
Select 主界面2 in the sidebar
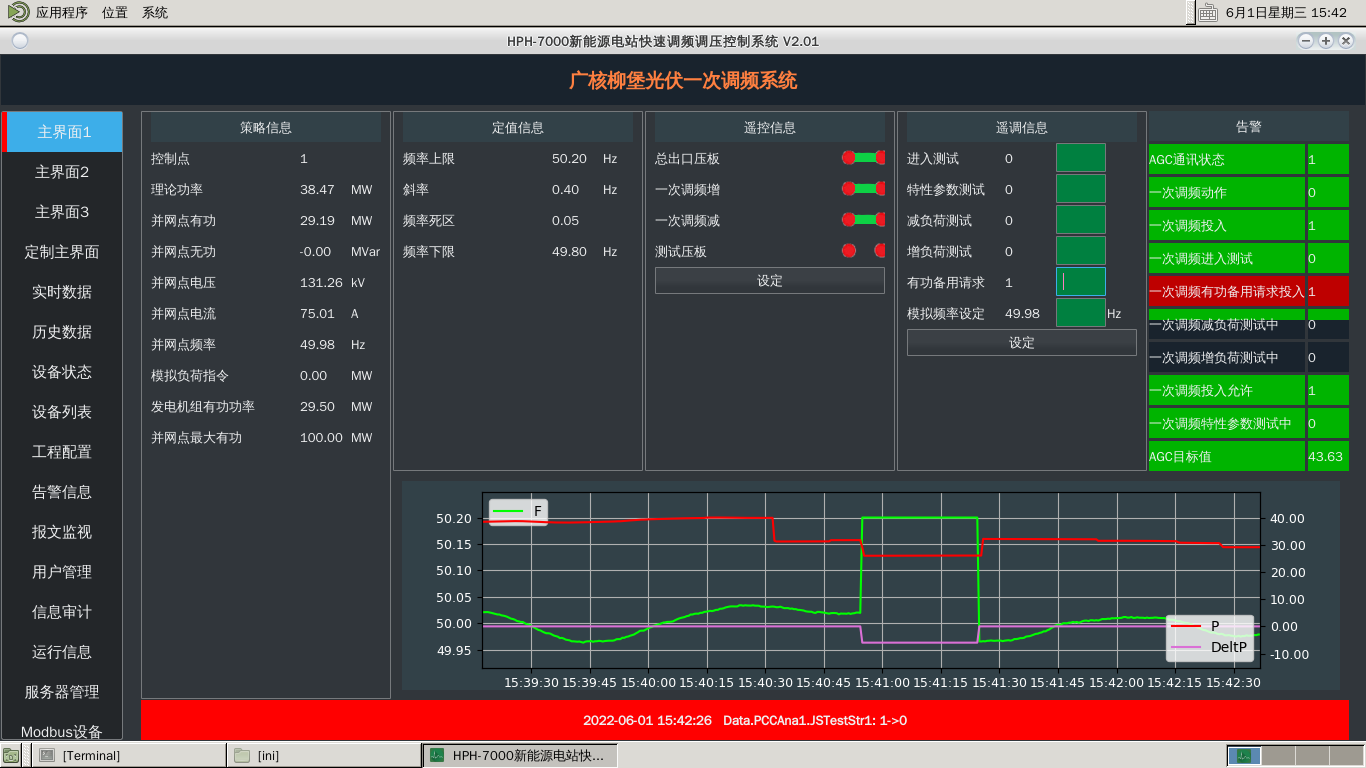coord(63,172)
